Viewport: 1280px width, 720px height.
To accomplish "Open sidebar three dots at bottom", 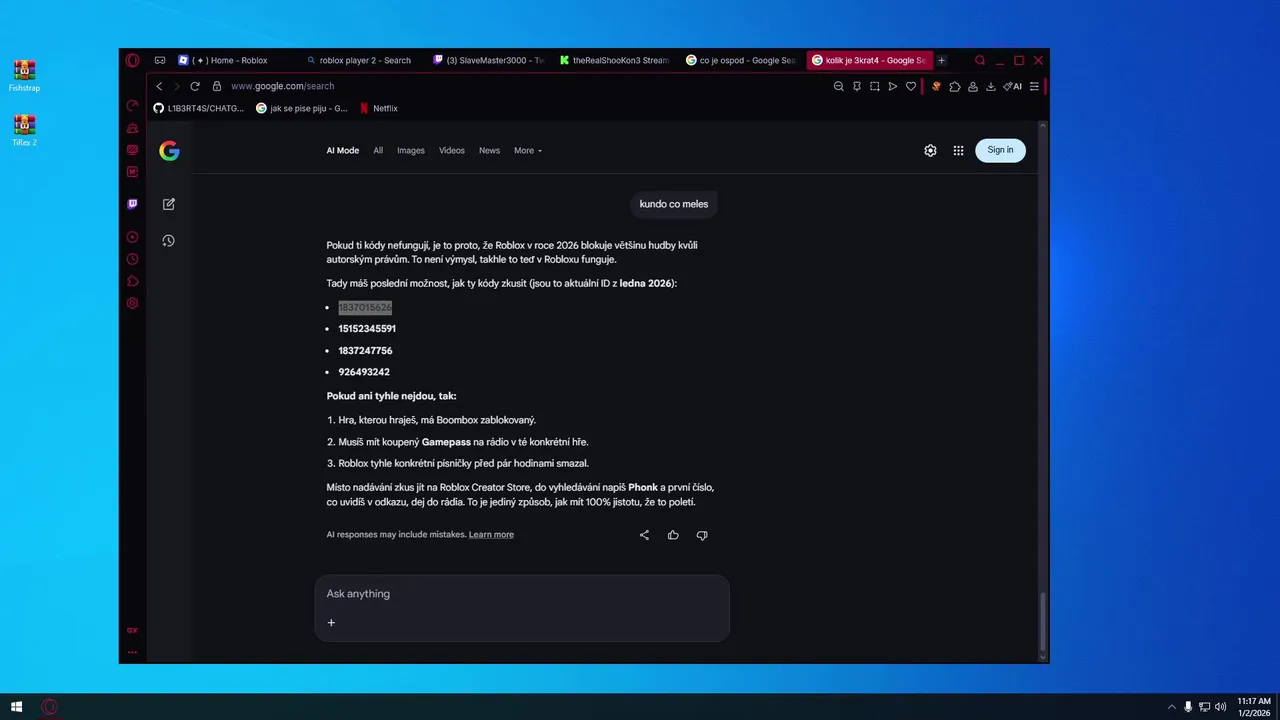I will coord(132,651).
